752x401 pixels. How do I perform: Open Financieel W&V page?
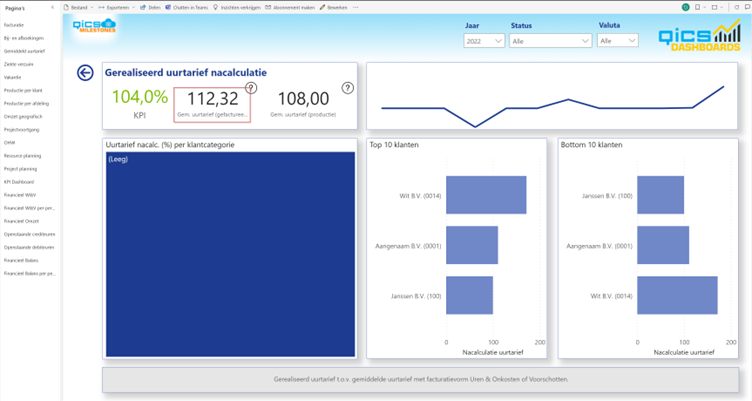click(x=20, y=195)
